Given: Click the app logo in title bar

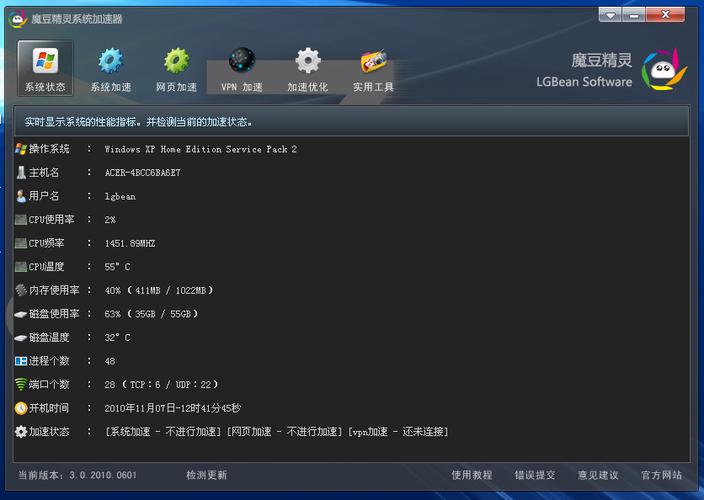Looking at the screenshot, I should pos(18,19).
